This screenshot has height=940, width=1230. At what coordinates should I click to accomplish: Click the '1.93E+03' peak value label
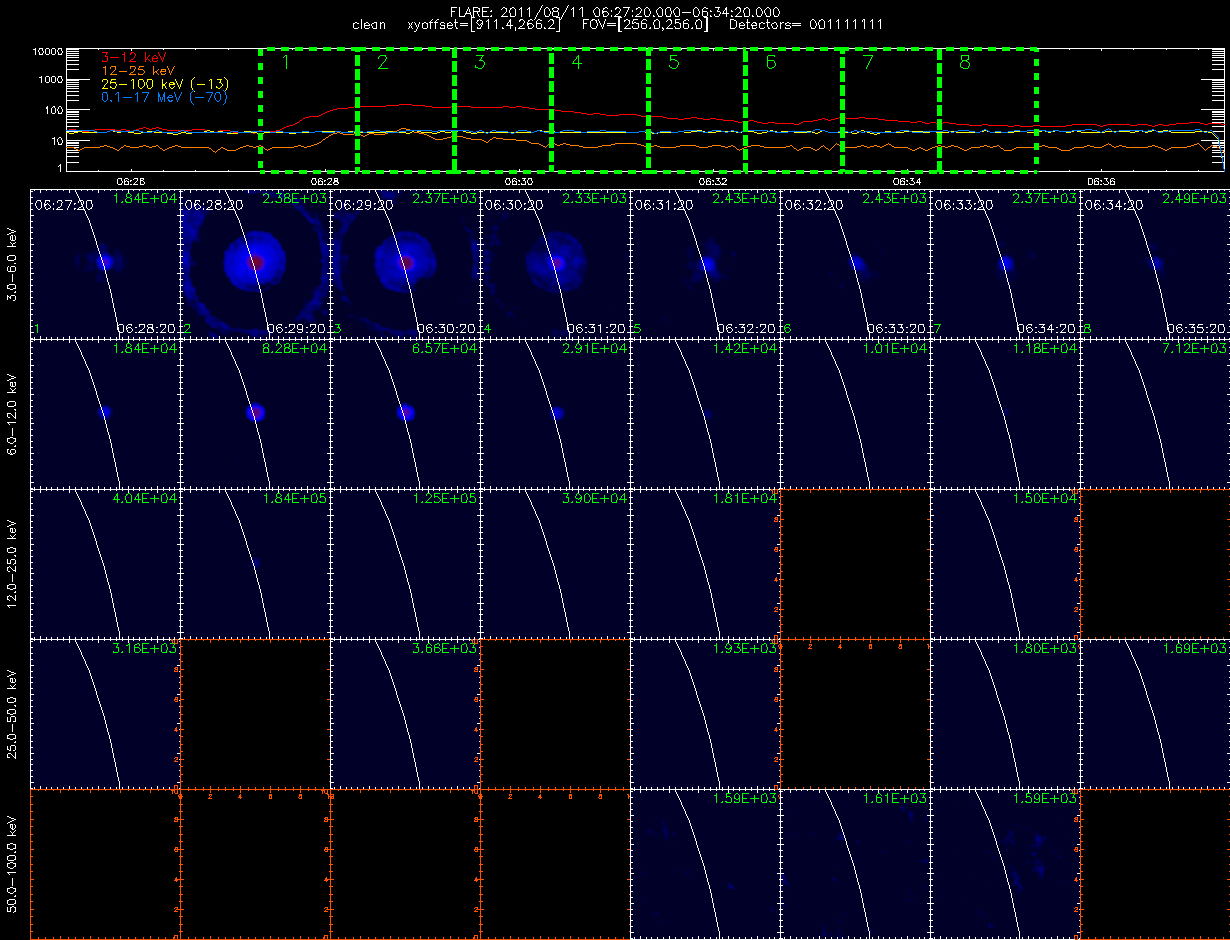tap(745, 649)
